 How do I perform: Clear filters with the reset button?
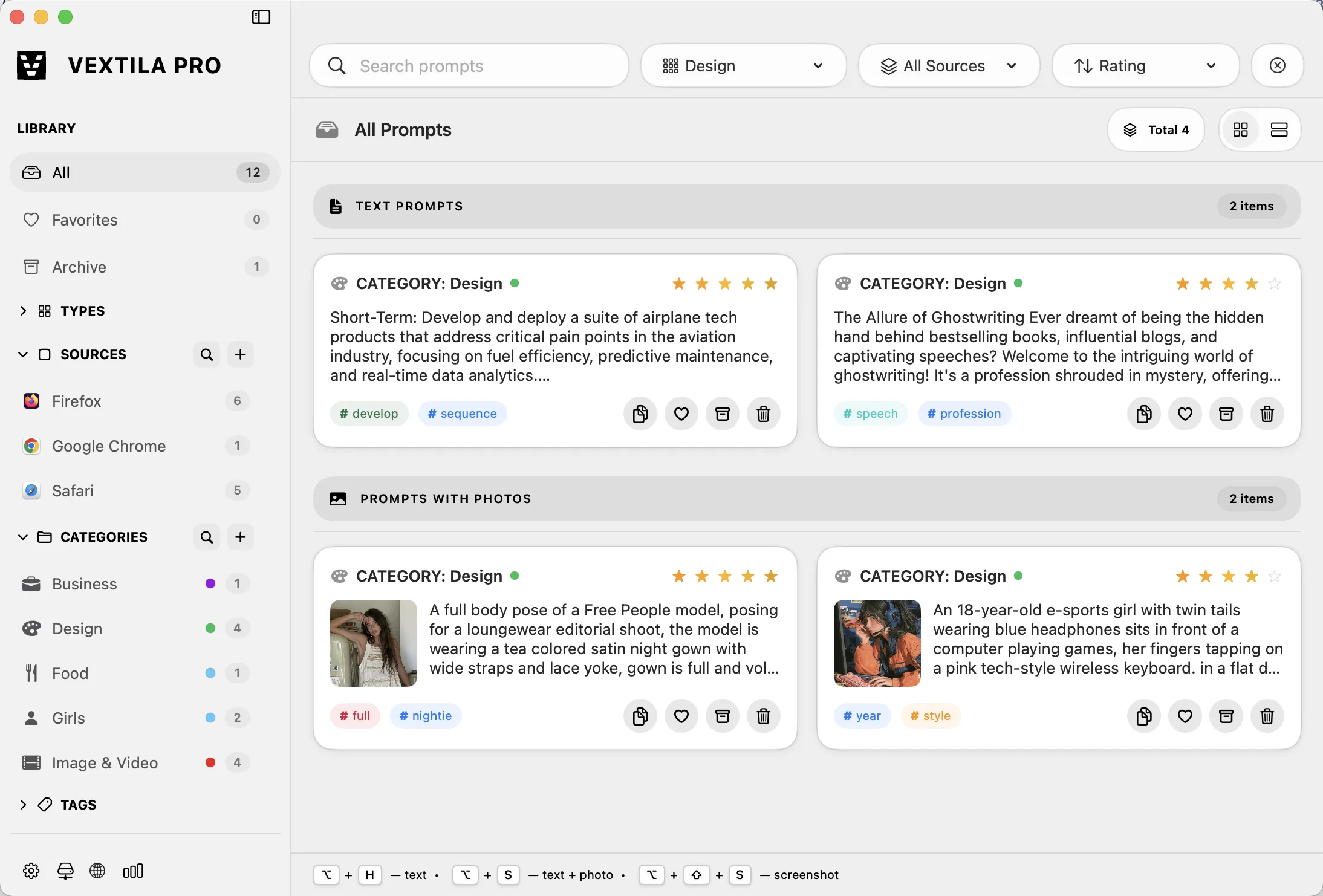pyautogui.click(x=1277, y=65)
